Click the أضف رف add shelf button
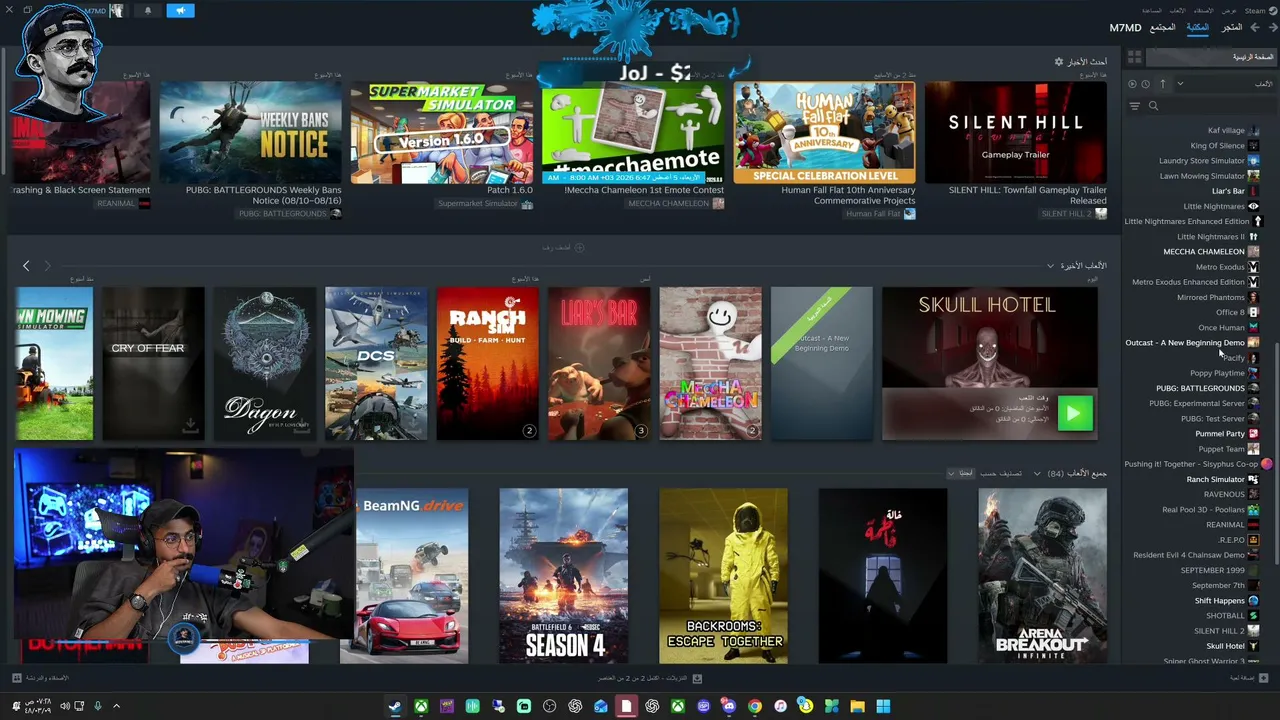1280x720 pixels. [563, 247]
